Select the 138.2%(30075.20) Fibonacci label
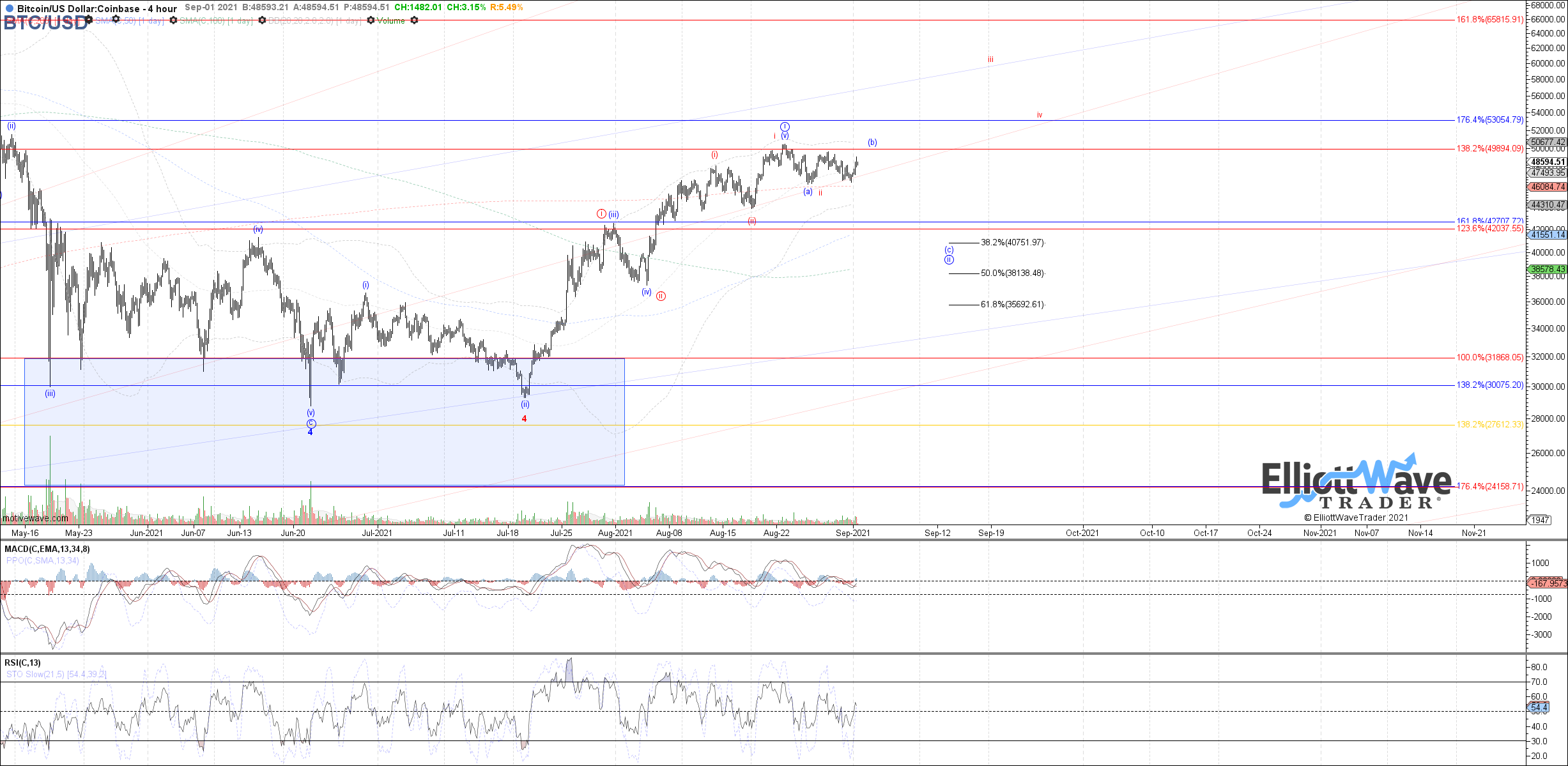The image size is (1568, 766). (1489, 385)
